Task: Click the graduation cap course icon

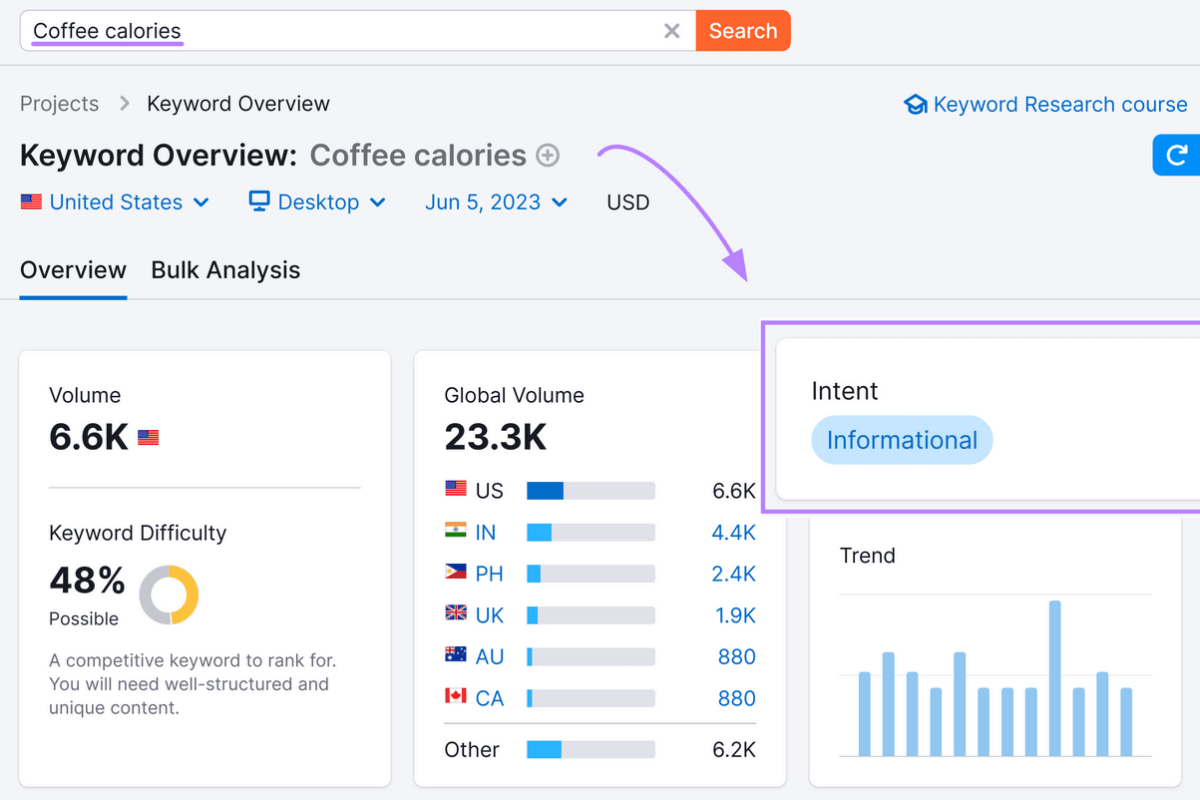Action: 916,103
